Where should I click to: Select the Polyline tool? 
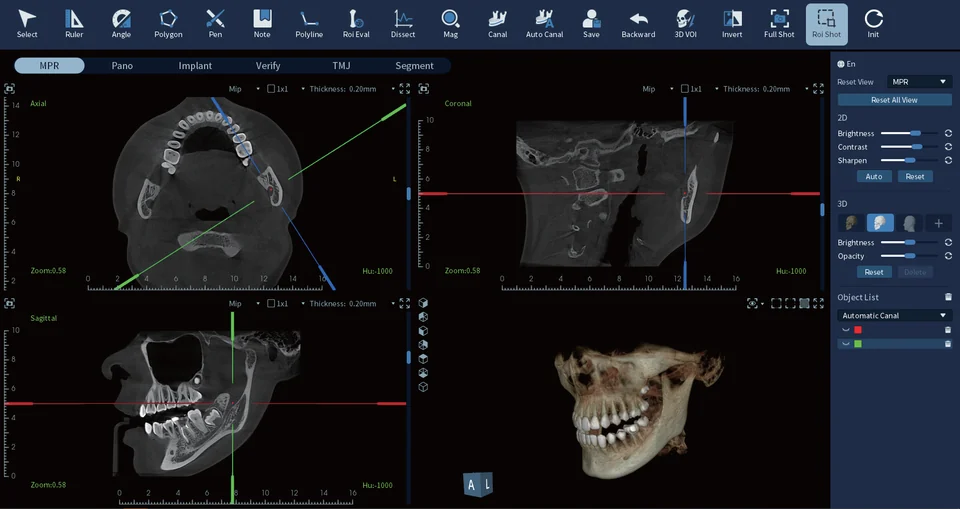(309, 25)
